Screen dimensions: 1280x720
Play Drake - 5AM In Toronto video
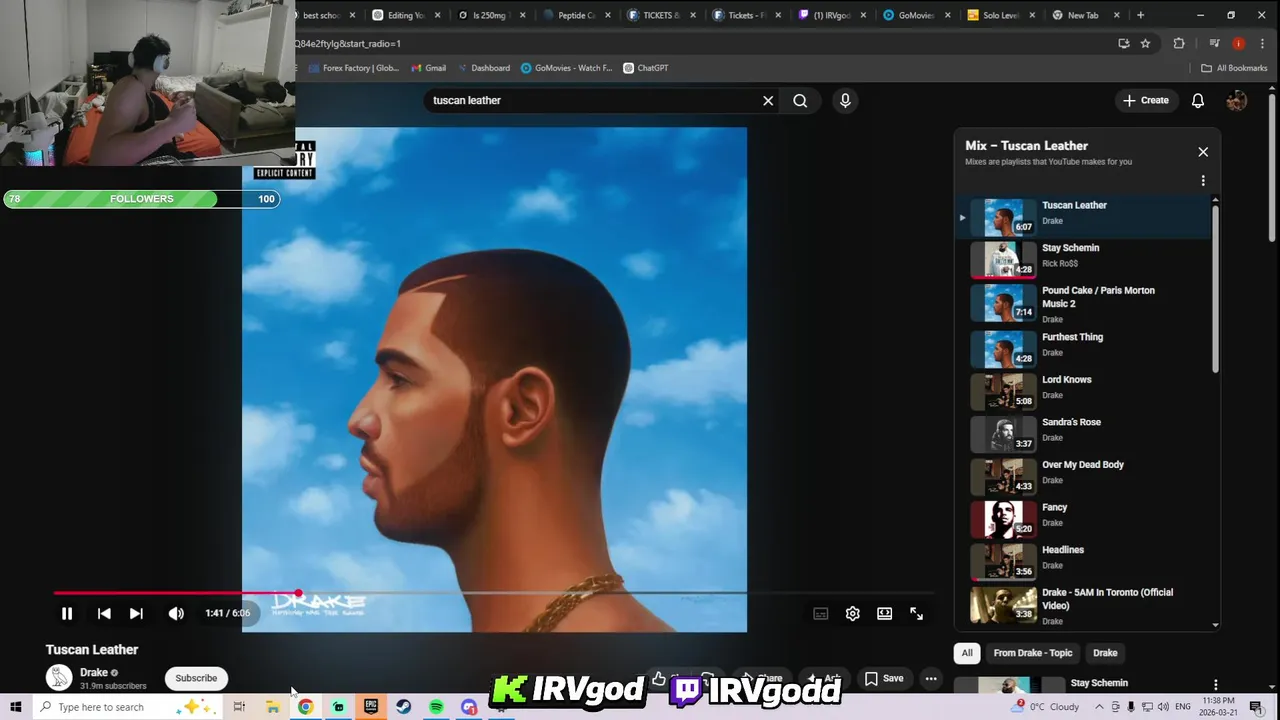click(x=1082, y=605)
